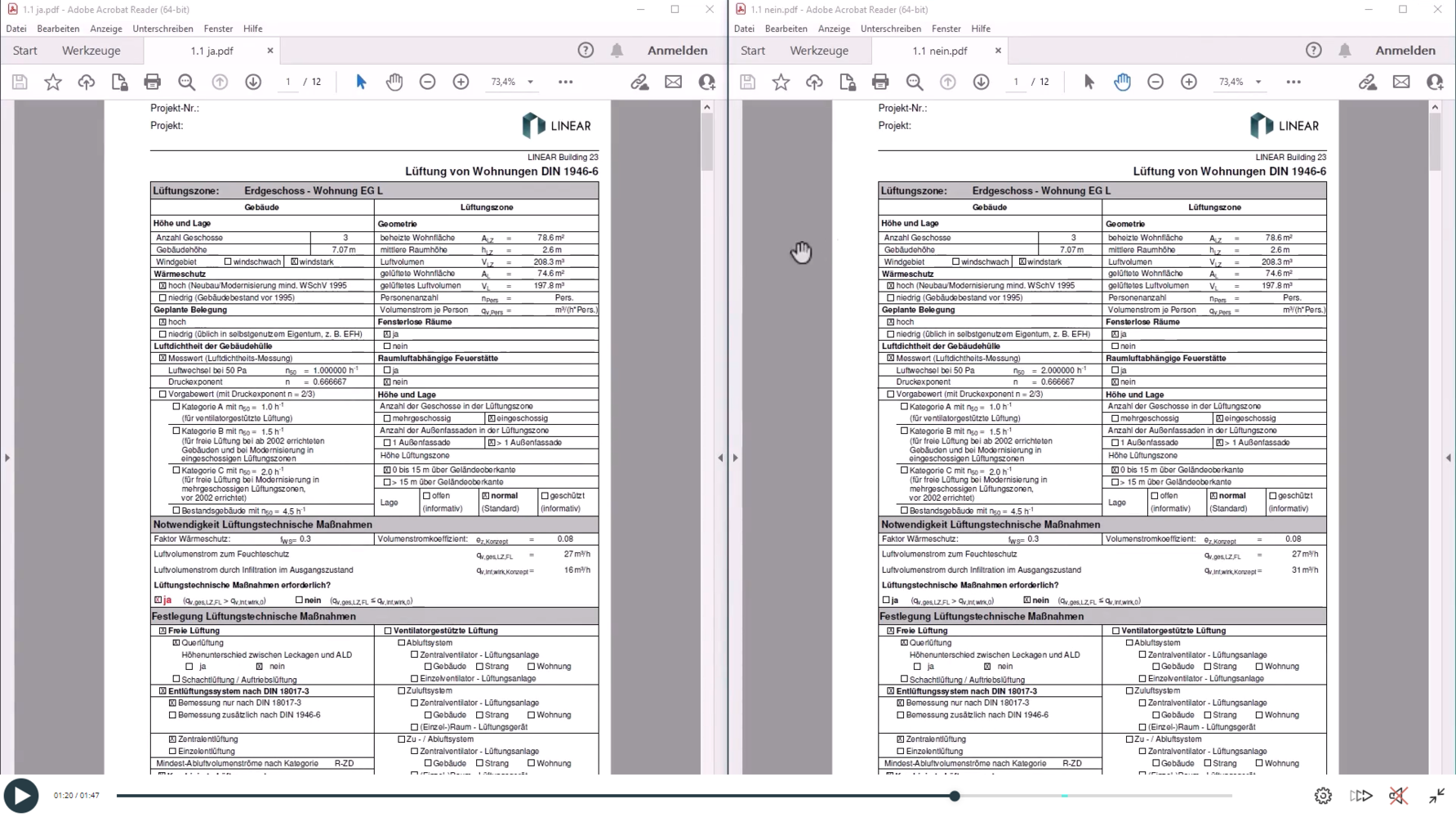
Task: Click the email envelope icon in right window
Action: pyautogui.click(x=1401, y=82)
